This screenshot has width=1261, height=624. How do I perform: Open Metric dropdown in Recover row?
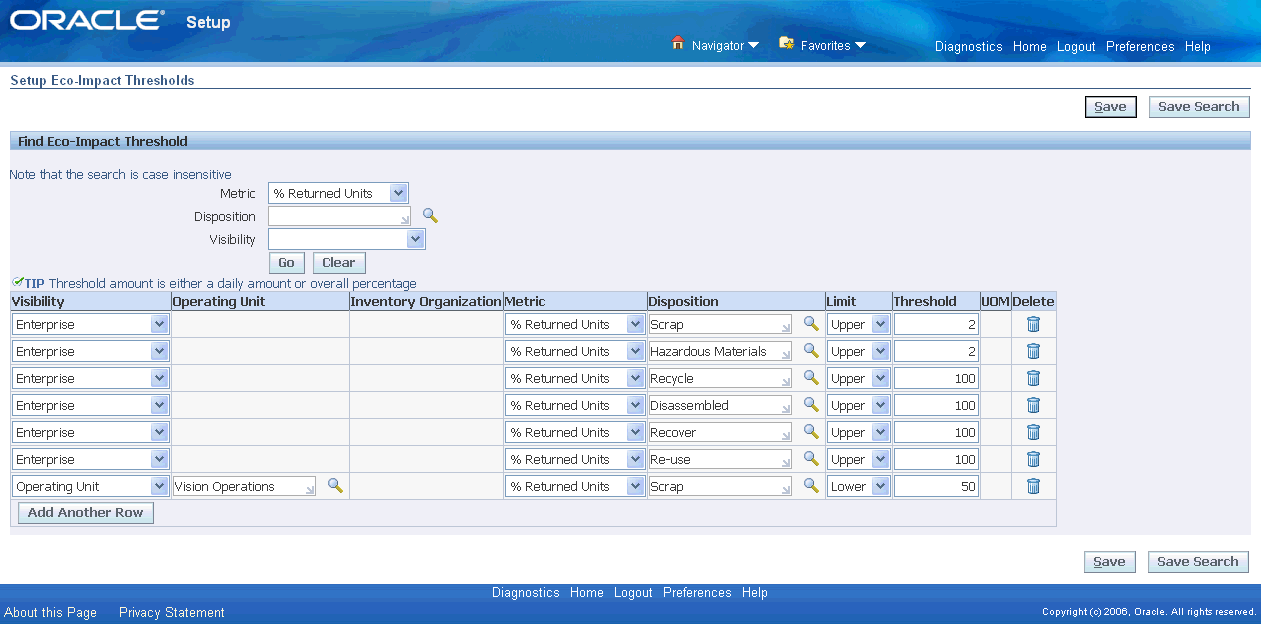(x=575, y=433)
